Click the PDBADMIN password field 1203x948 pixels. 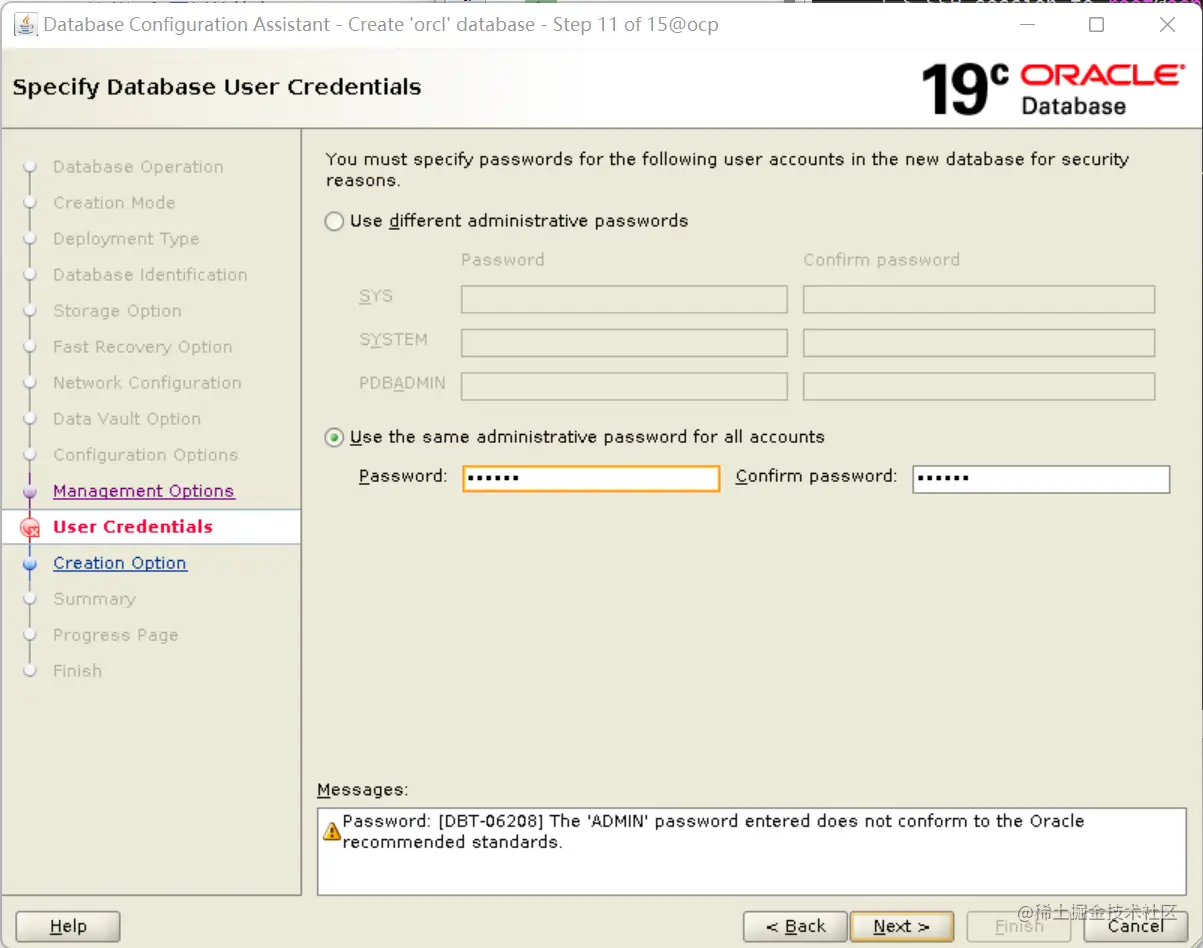[624, 386]
